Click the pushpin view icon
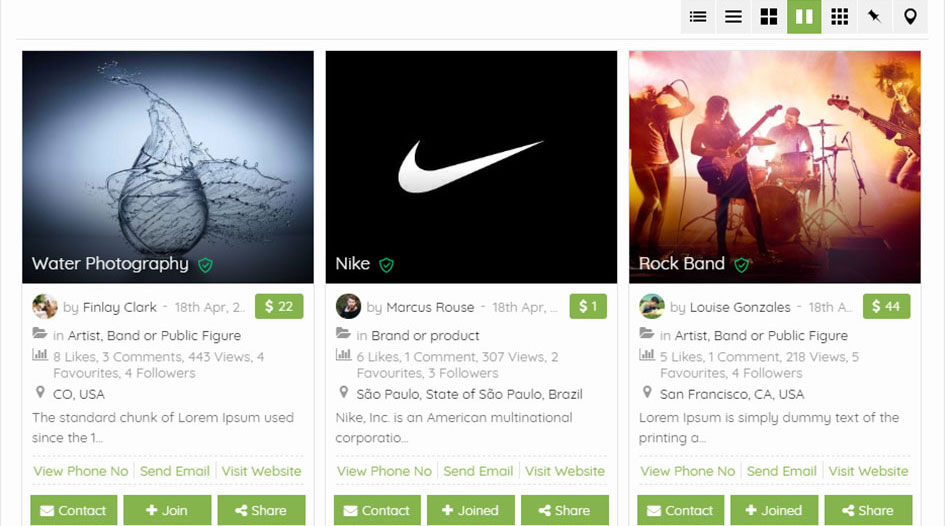The width and height of the screenshot is (949, 526). point(875,17)
